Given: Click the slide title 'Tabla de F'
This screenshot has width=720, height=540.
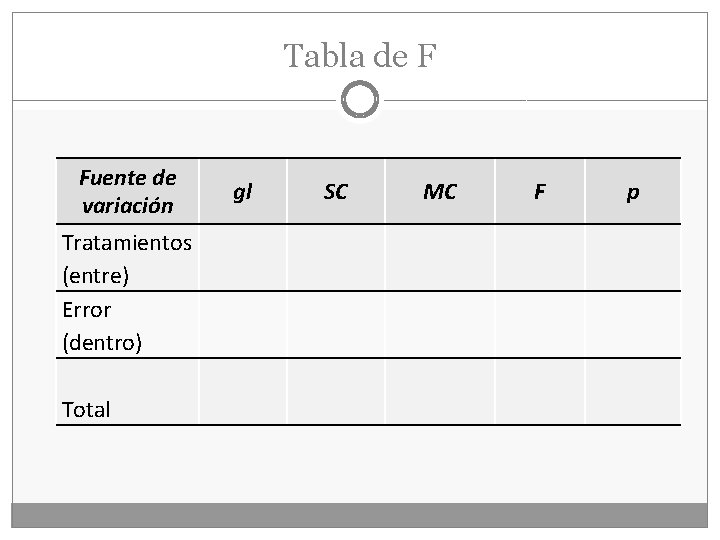Looking at the screenshot, I should click(x=360, y=56).
